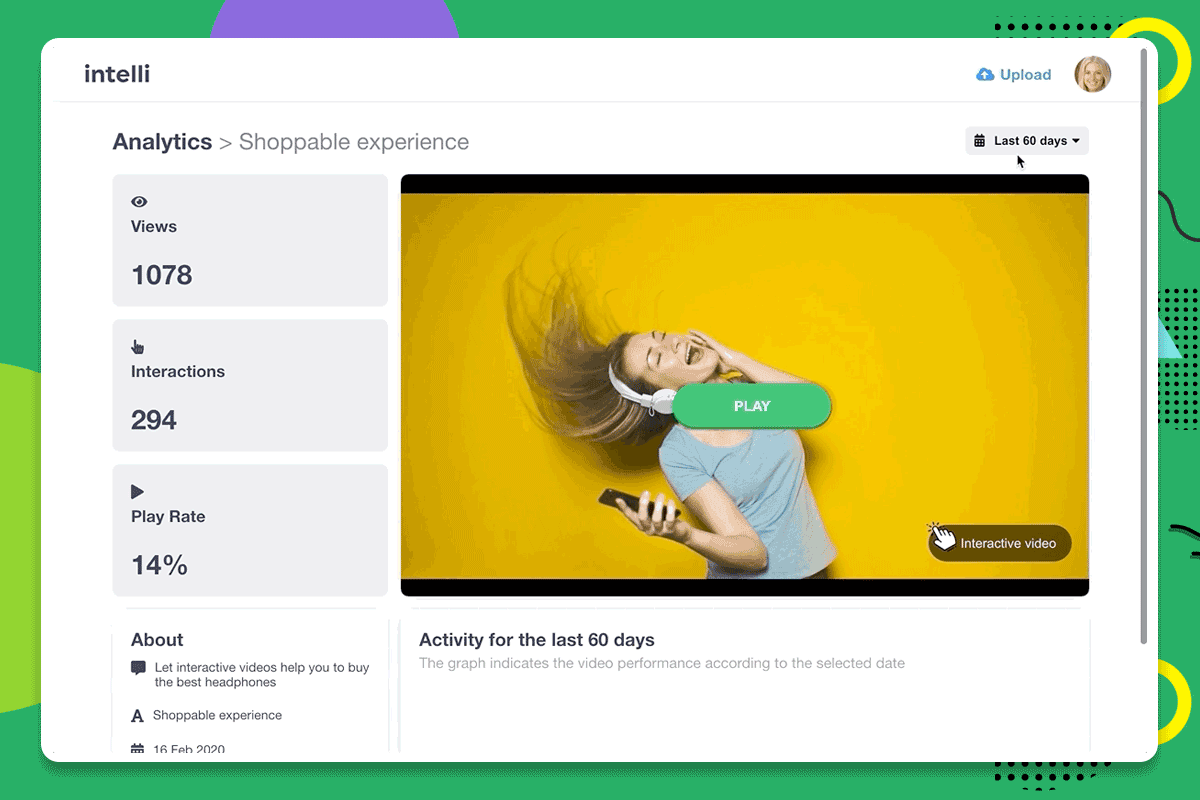Click the Interactive video badge
Viewport: 1200px width, 800px height.
pos(1000,543)
